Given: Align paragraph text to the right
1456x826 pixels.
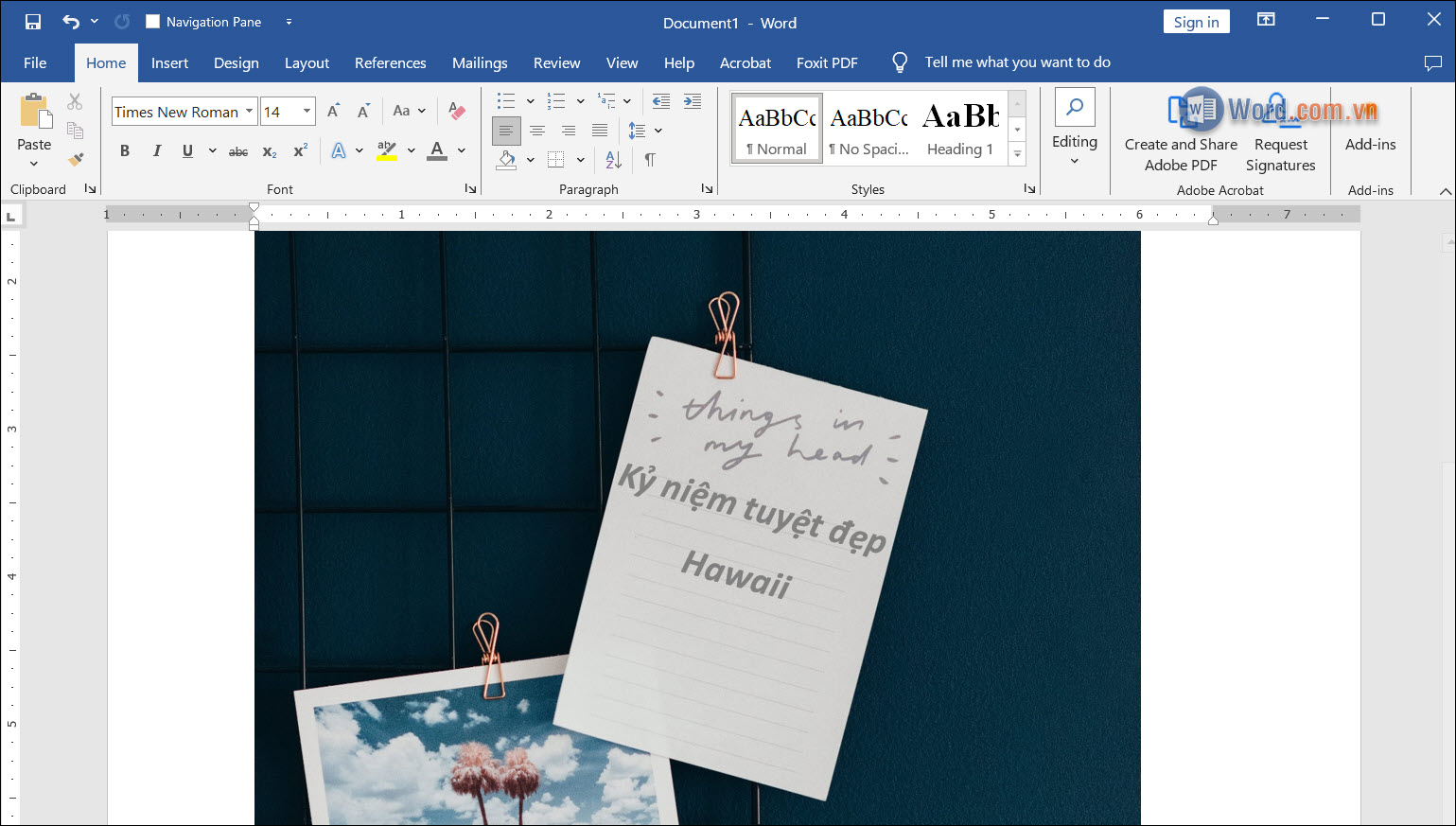Looking at the screenshot, I should pos(569,131).
